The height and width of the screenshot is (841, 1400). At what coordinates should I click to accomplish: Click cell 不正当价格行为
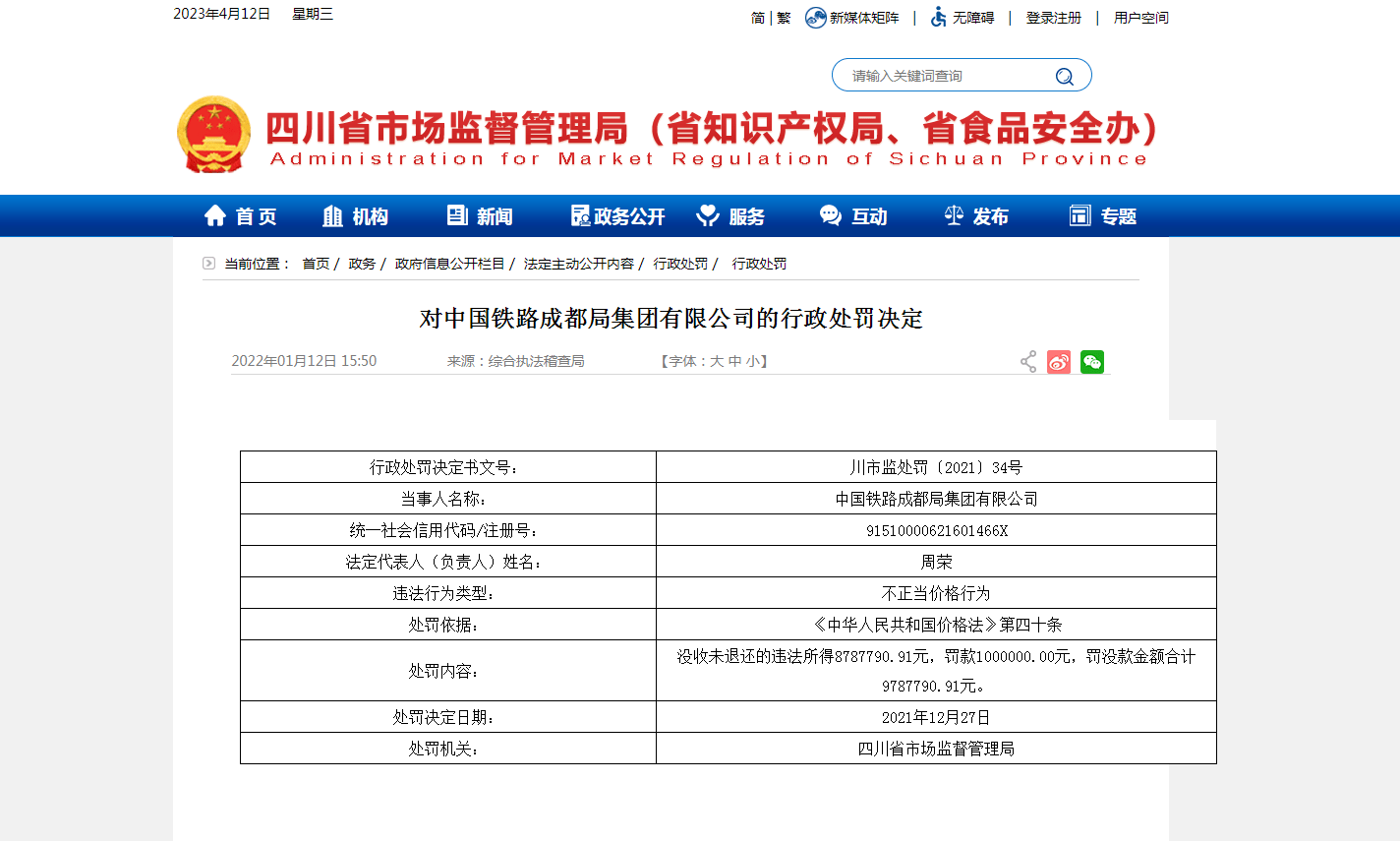click(x=936, y=593)
